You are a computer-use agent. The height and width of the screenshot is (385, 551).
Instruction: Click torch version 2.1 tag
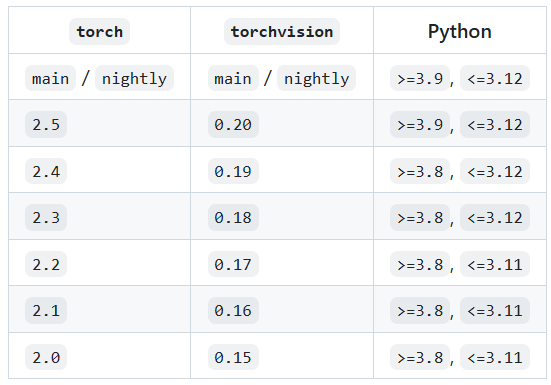(x=46, y=311)
